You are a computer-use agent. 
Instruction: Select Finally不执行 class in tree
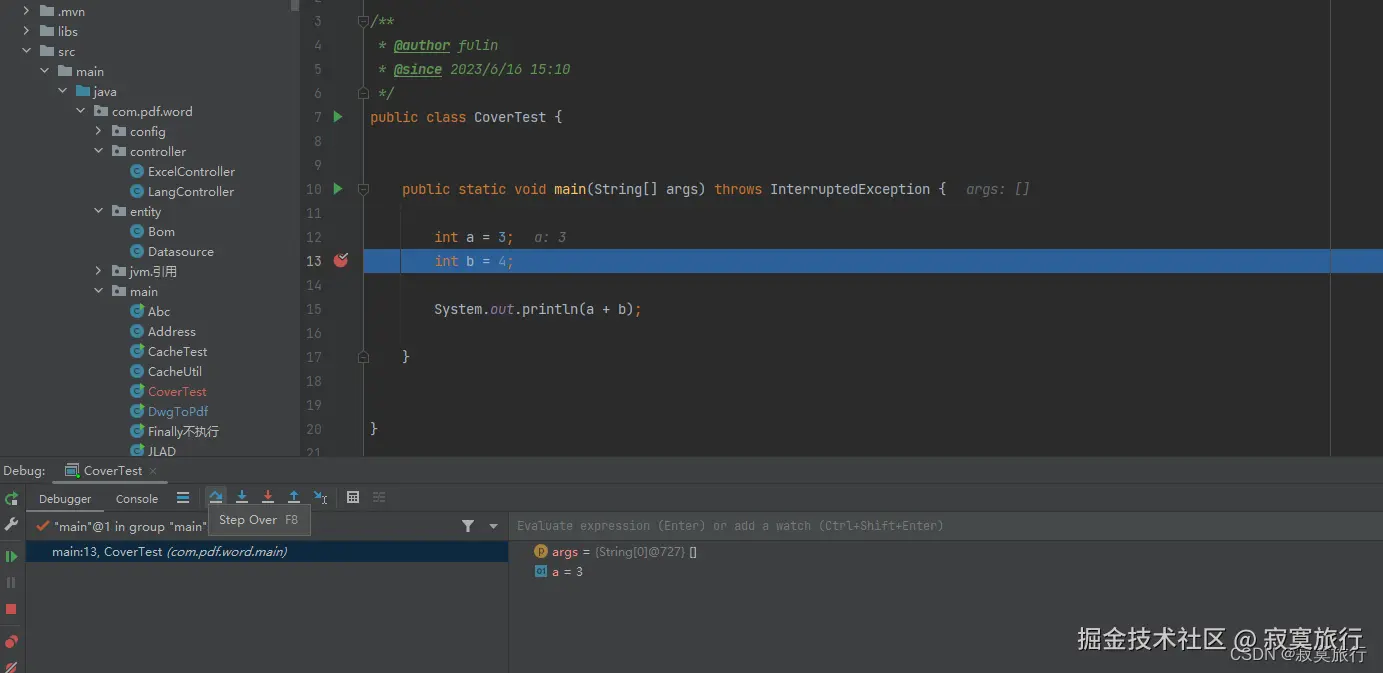(x=183, y=432)
